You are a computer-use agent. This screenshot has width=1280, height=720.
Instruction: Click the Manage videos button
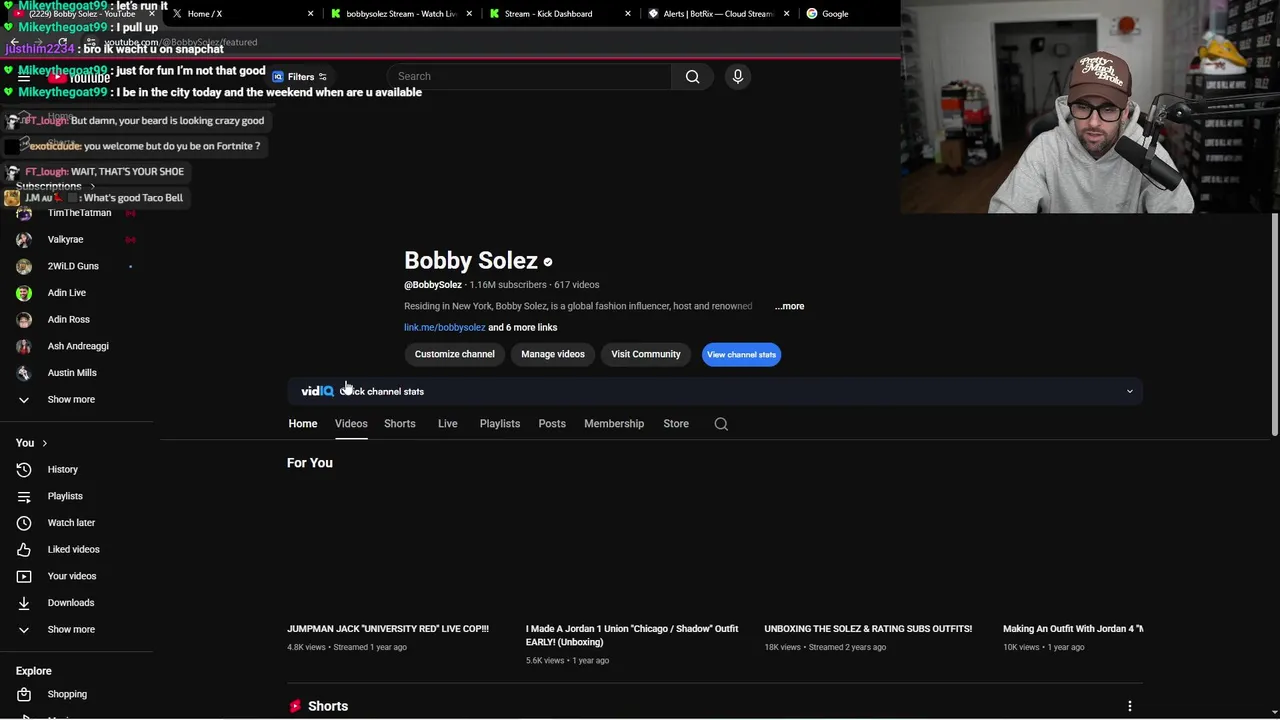tap(553, 354)
